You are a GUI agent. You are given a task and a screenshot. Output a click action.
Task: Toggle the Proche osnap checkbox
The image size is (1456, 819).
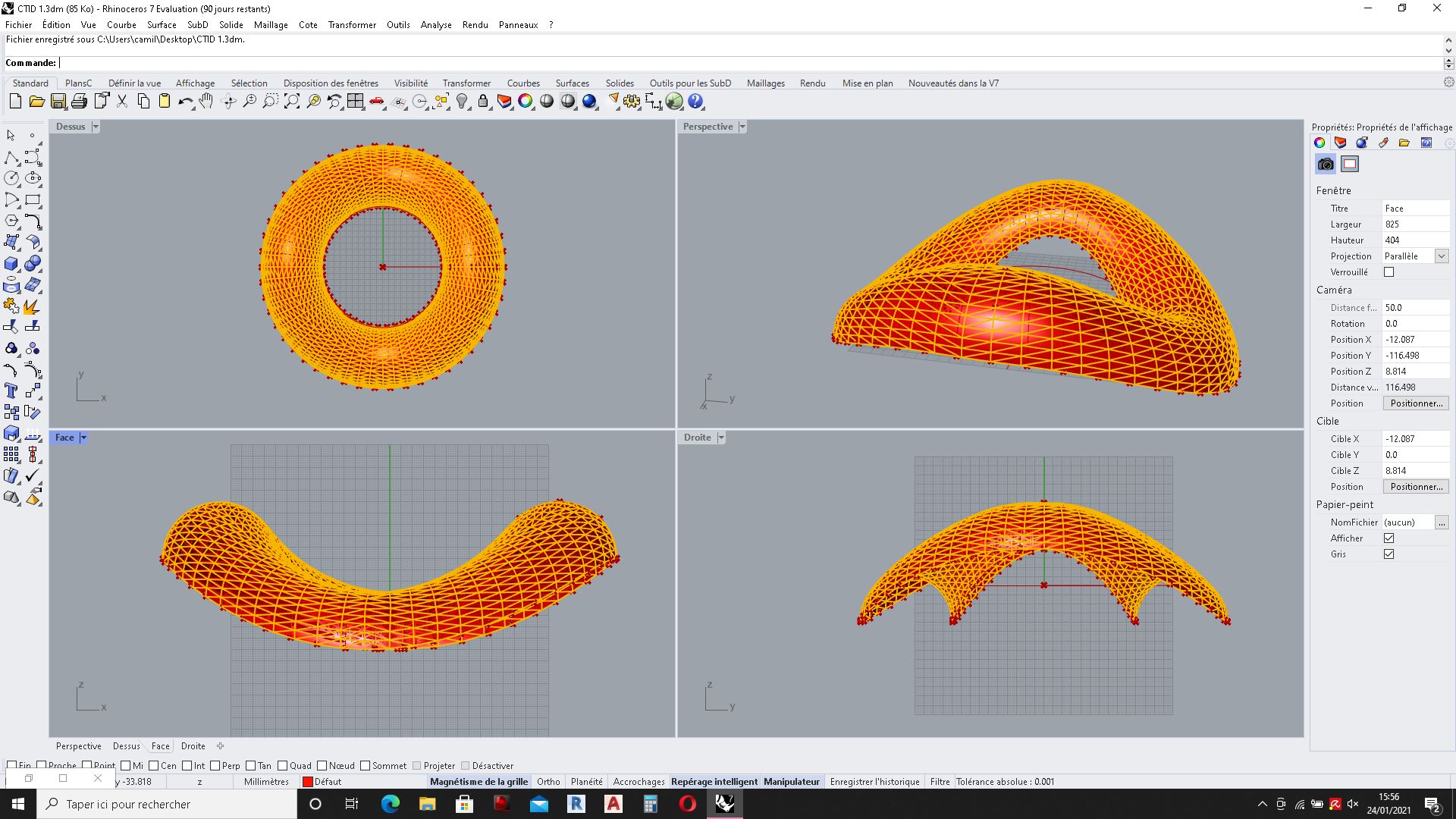(x=42, y=765)
